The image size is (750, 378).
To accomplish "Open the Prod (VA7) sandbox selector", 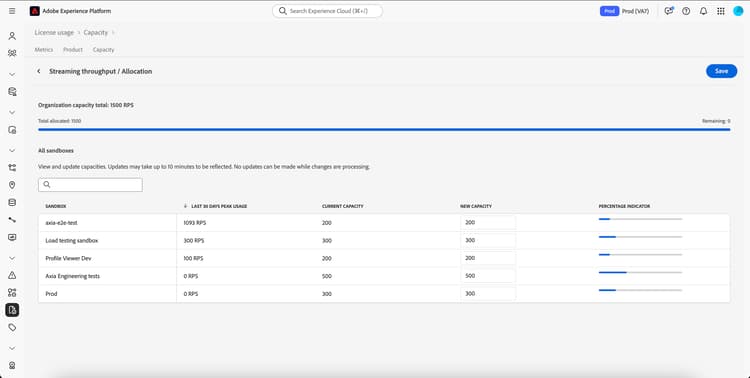I will coord(635,11).
